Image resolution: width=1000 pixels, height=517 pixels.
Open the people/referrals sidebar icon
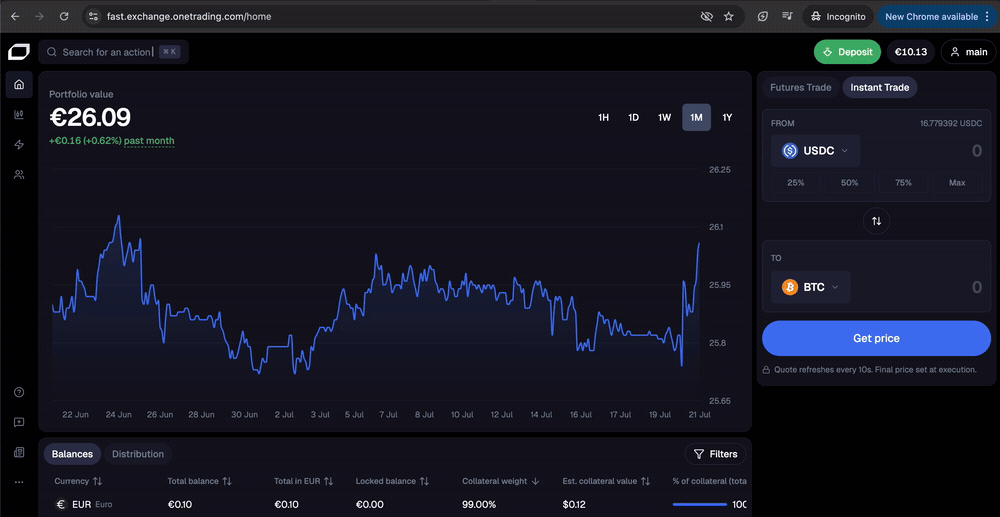(x=19, y=175)
